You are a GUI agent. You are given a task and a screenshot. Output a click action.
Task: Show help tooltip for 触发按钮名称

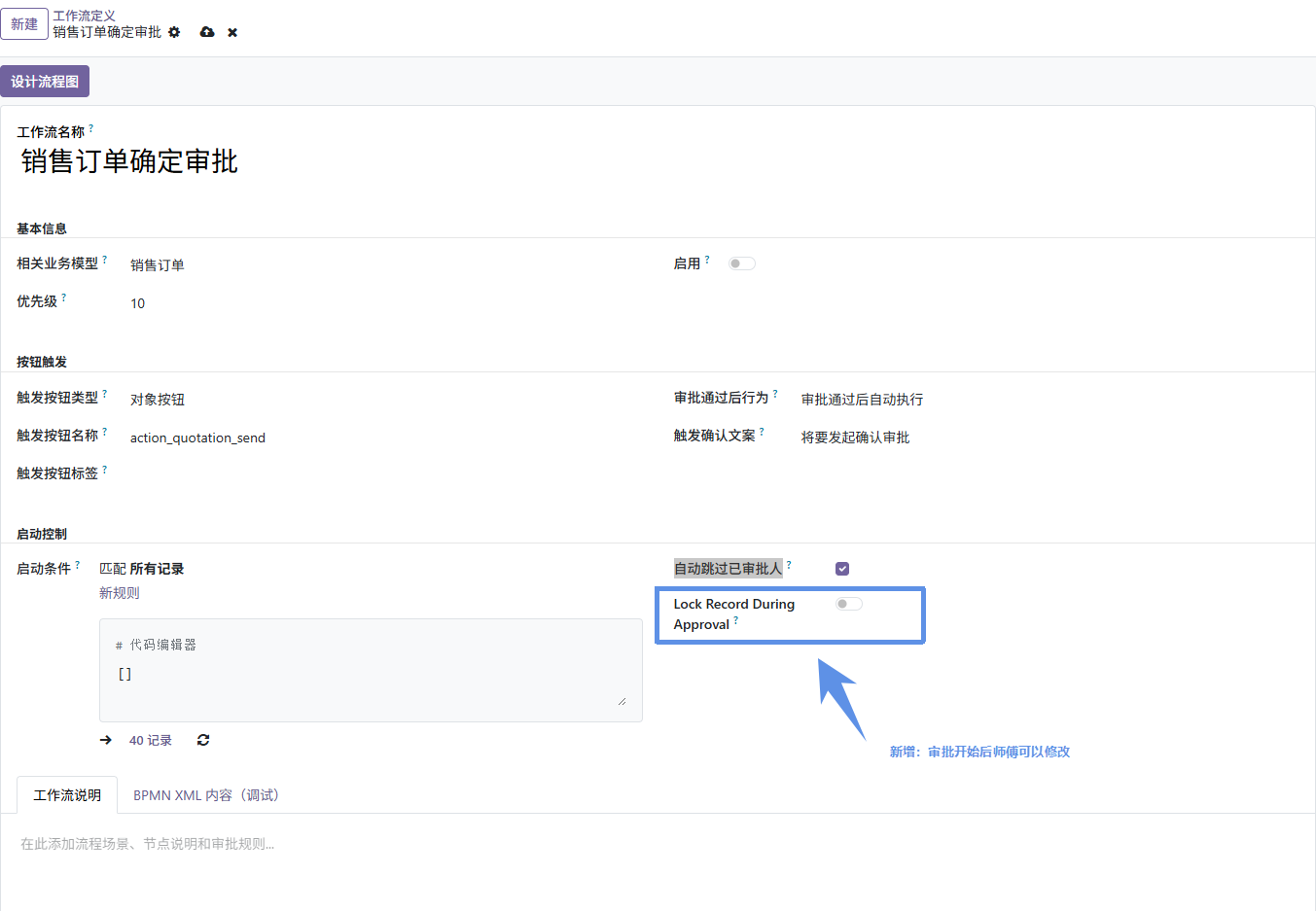(104, 432)
